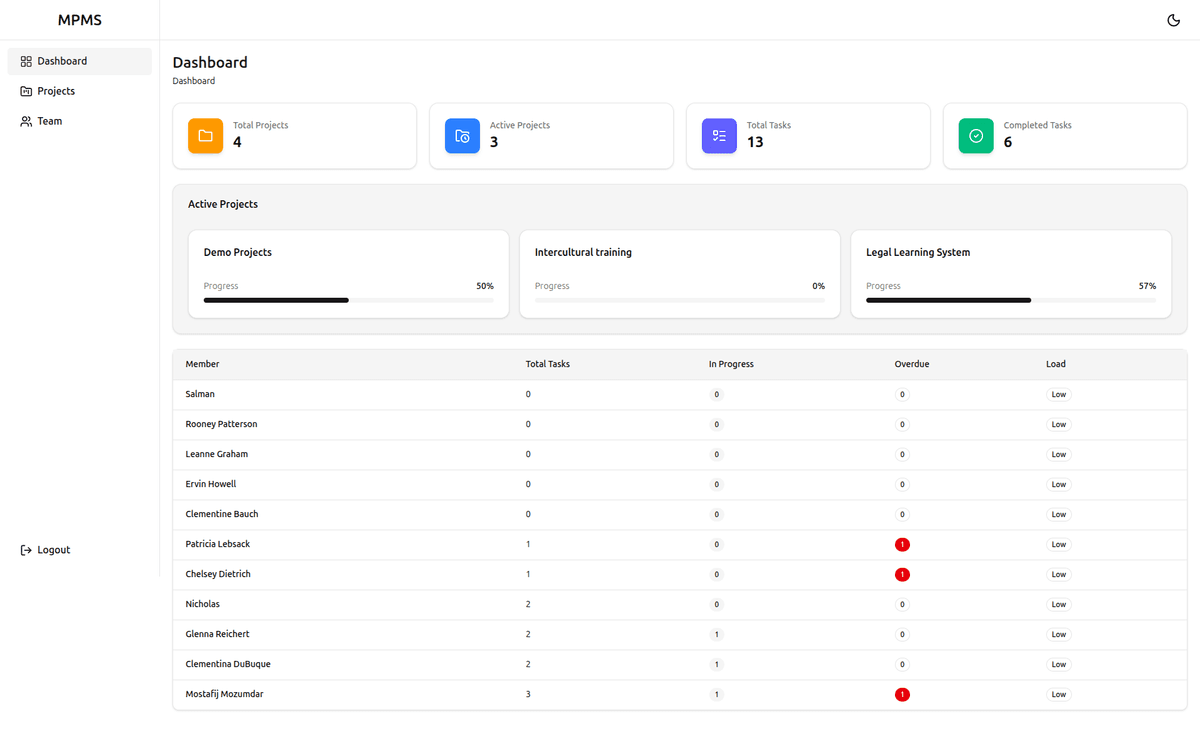
Task: Select member Clementina DuBuque
Action: (228, 664)
